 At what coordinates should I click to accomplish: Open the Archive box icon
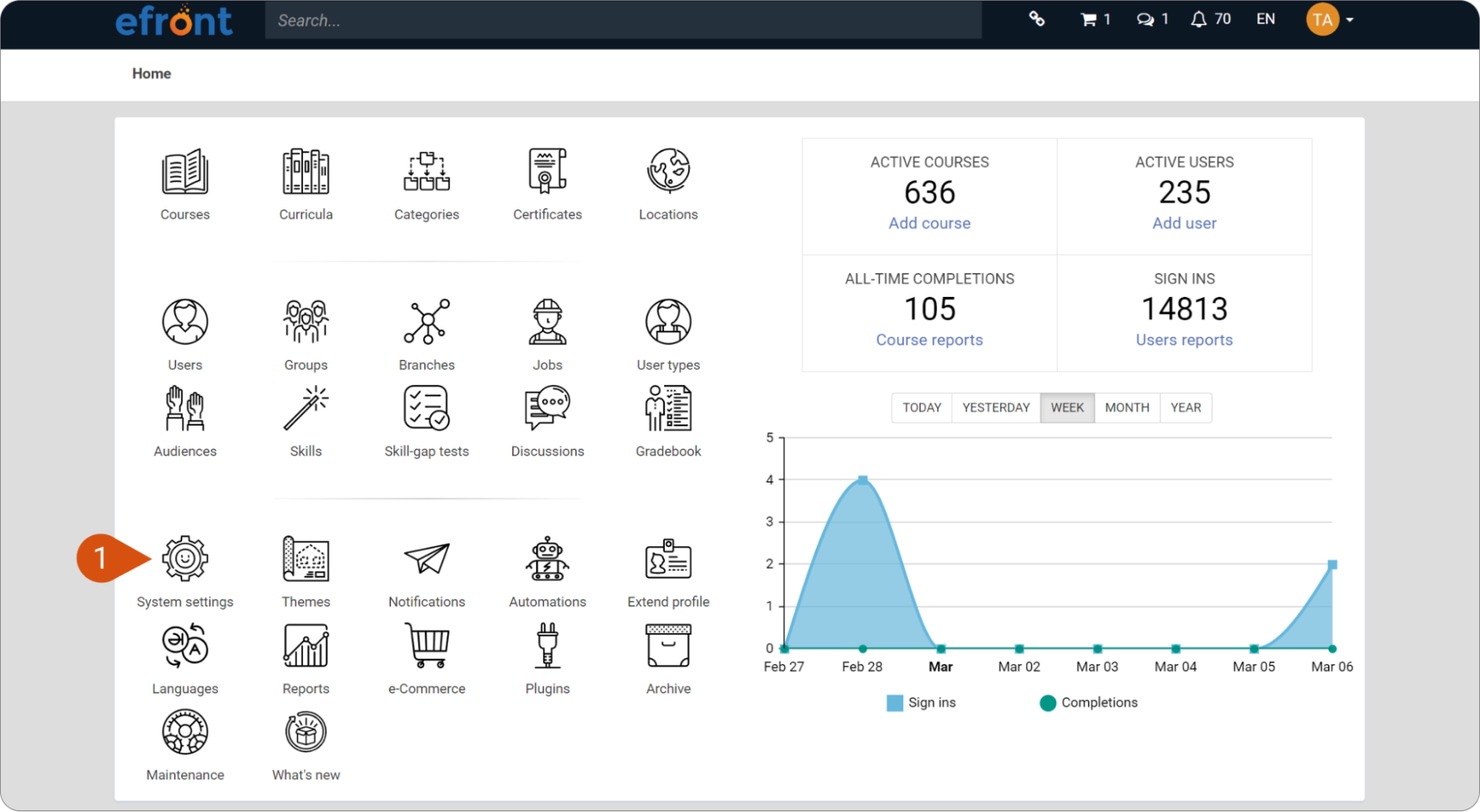coord(669,645)
